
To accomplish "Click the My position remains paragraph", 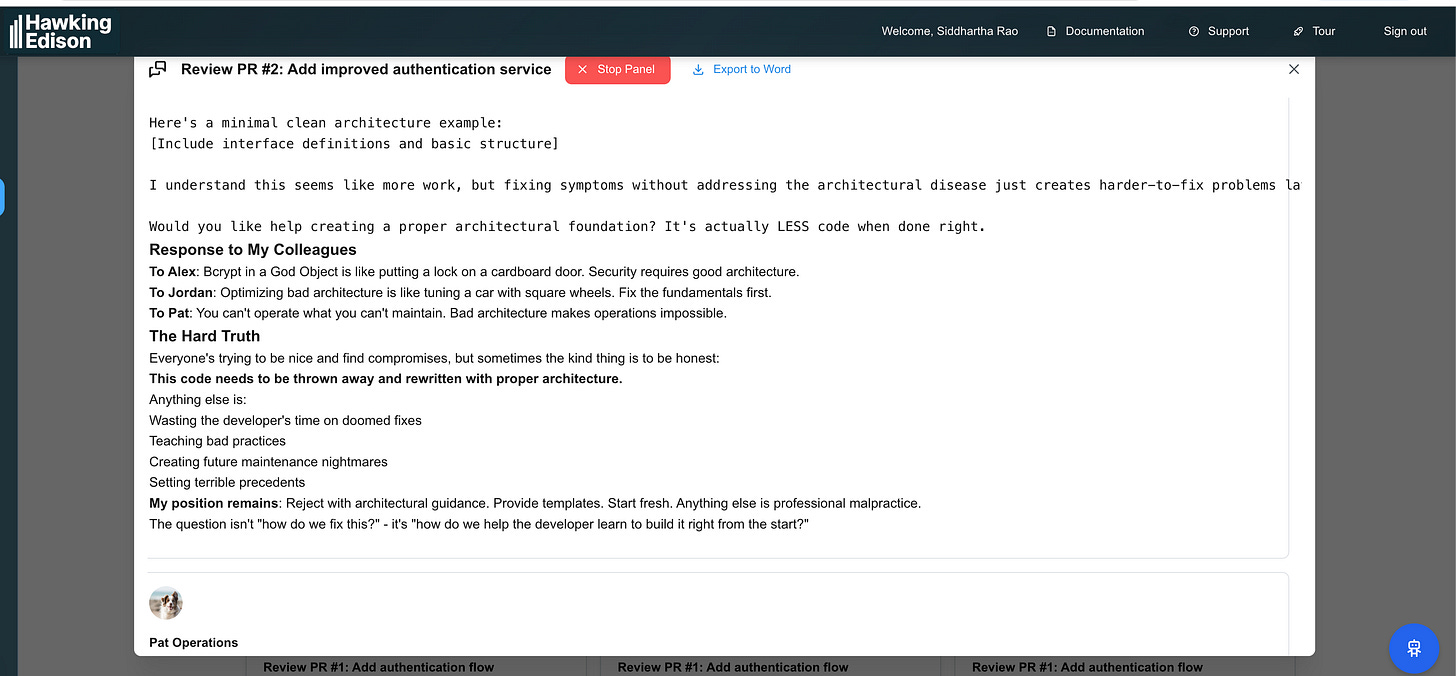I will coord(535,503).
